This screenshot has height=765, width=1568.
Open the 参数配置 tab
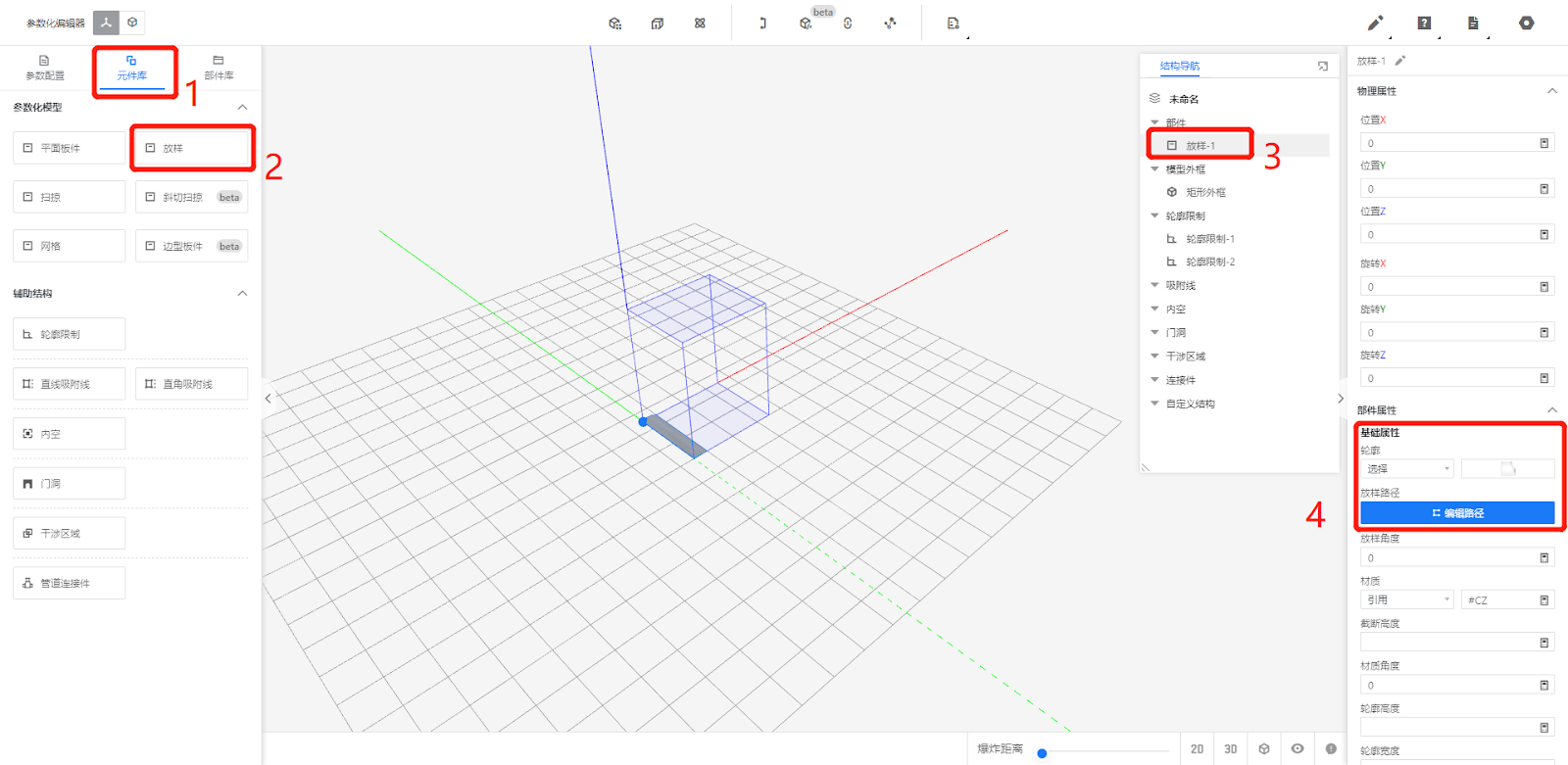click(x=45, y=68)
